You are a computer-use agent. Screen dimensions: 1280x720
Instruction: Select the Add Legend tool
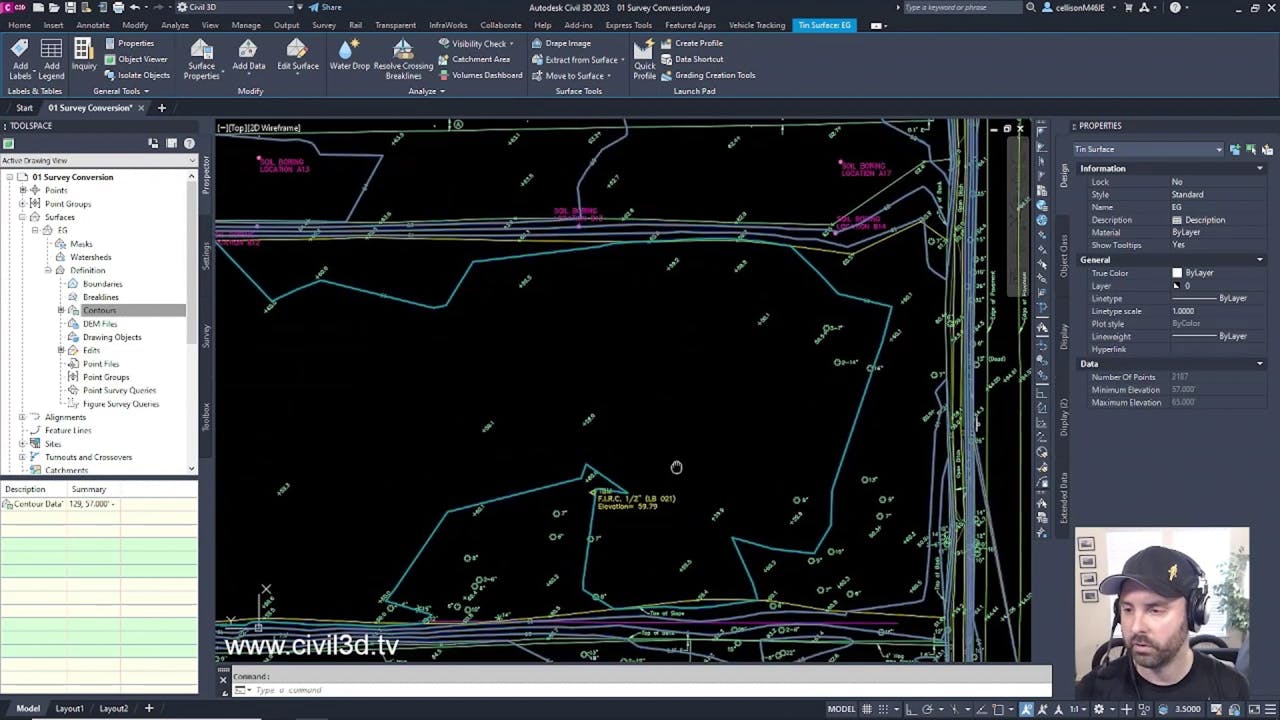coord(51,58)
